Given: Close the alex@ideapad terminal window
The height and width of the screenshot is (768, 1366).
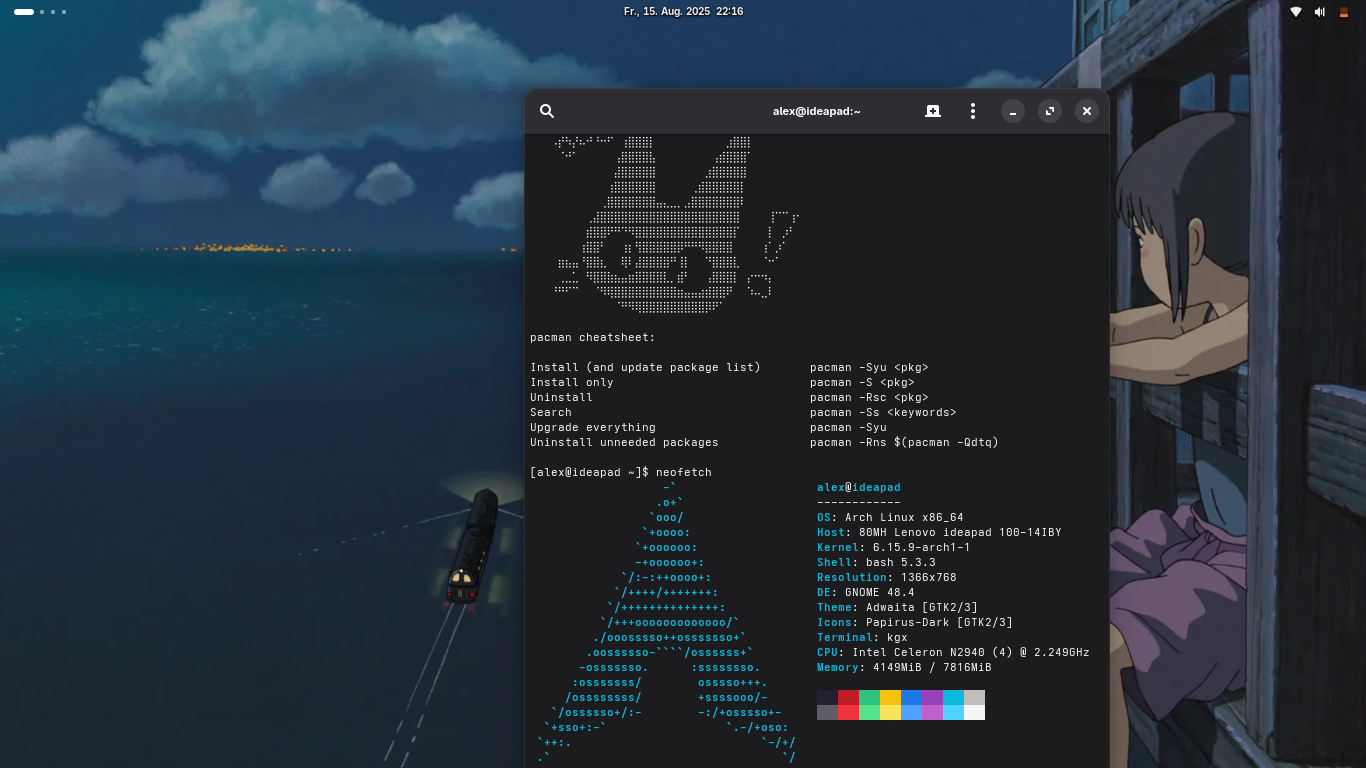Looking at the screenshot, I should click(x=1087, y=111).
